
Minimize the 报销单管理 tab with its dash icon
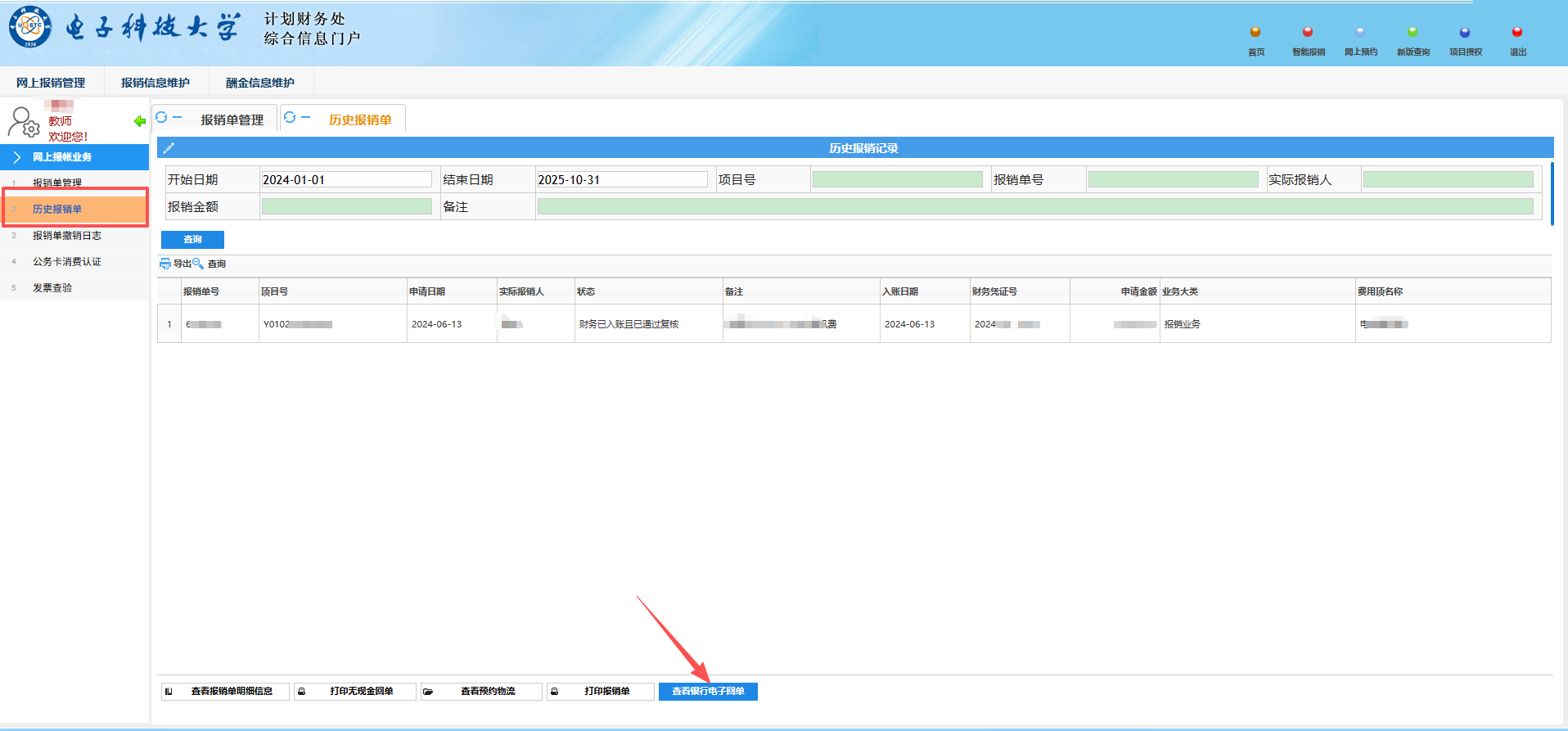click(177, 118)
